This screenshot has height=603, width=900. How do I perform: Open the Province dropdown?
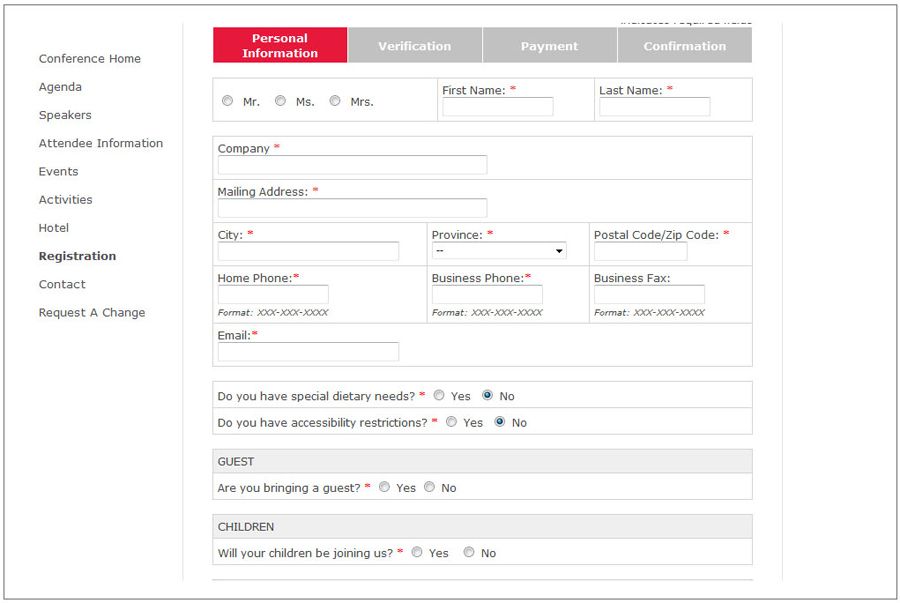point(499,251)
